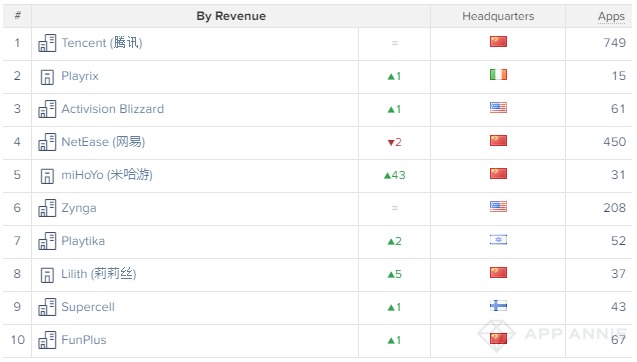
Task: Click the publisher icon next to Playrix
Action: pyautogui.click(x=47, y=77)
